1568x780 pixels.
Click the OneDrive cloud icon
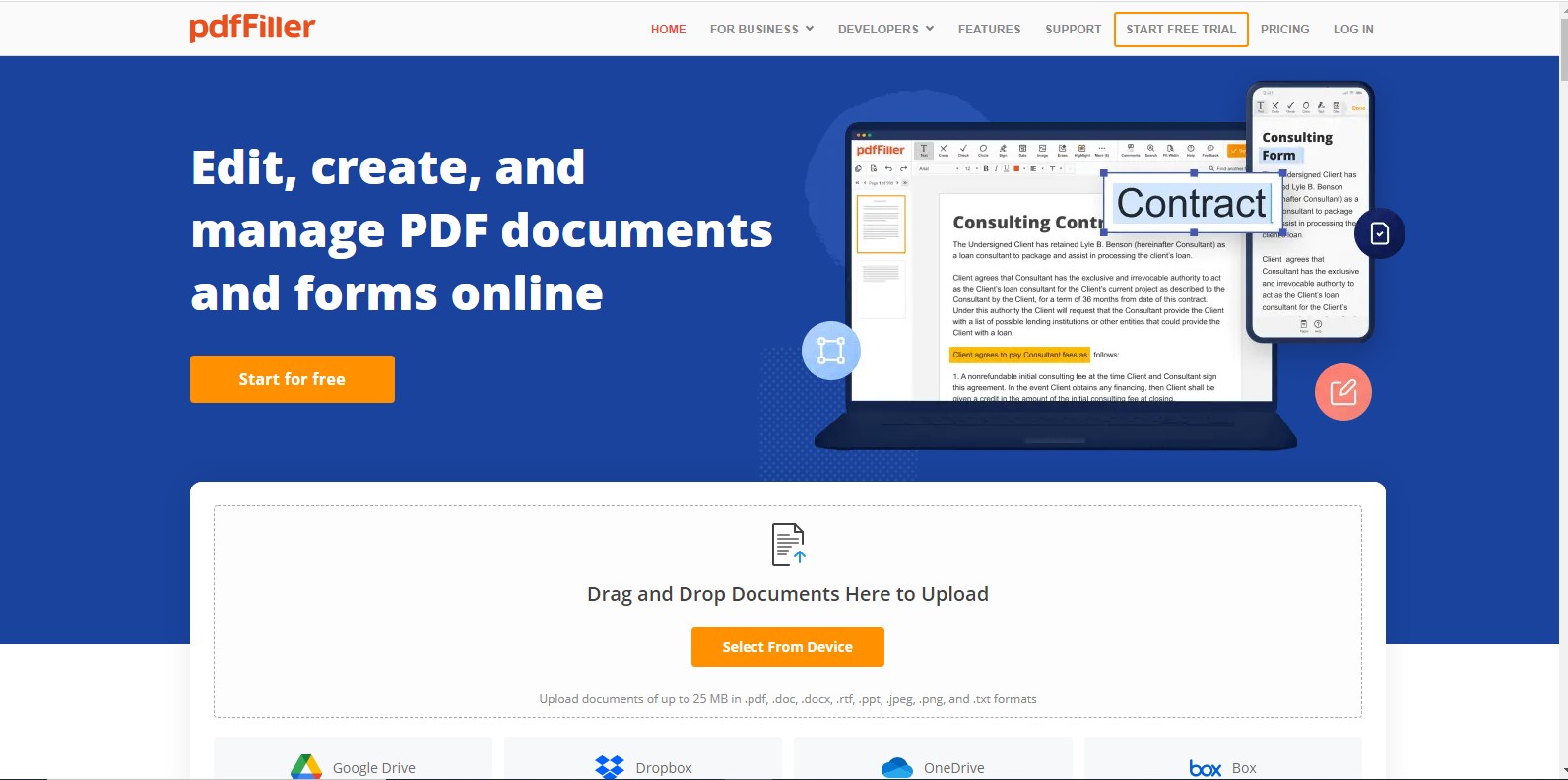(897, 767)
